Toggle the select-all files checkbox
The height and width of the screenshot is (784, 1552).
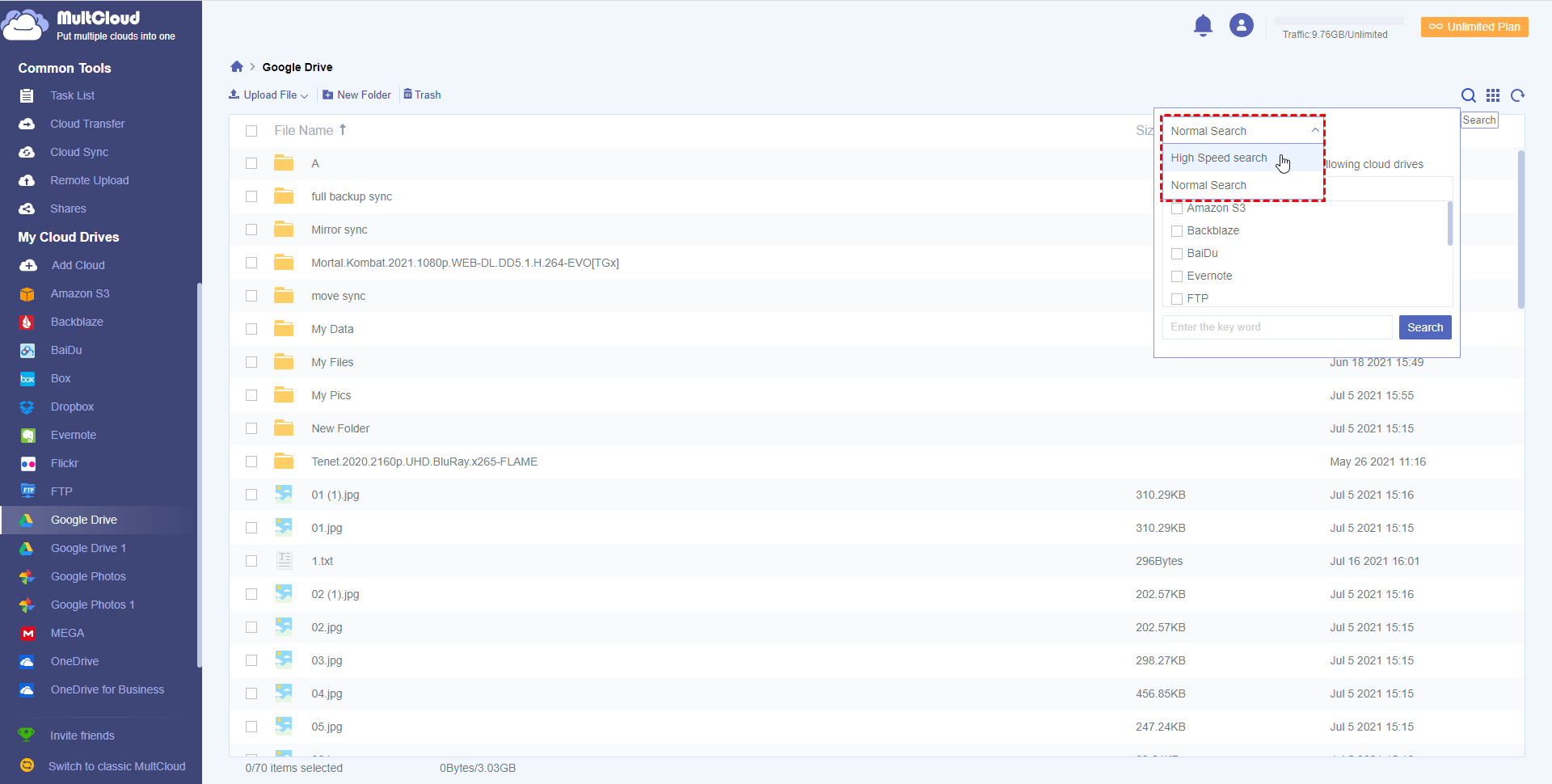pos(251,131)
